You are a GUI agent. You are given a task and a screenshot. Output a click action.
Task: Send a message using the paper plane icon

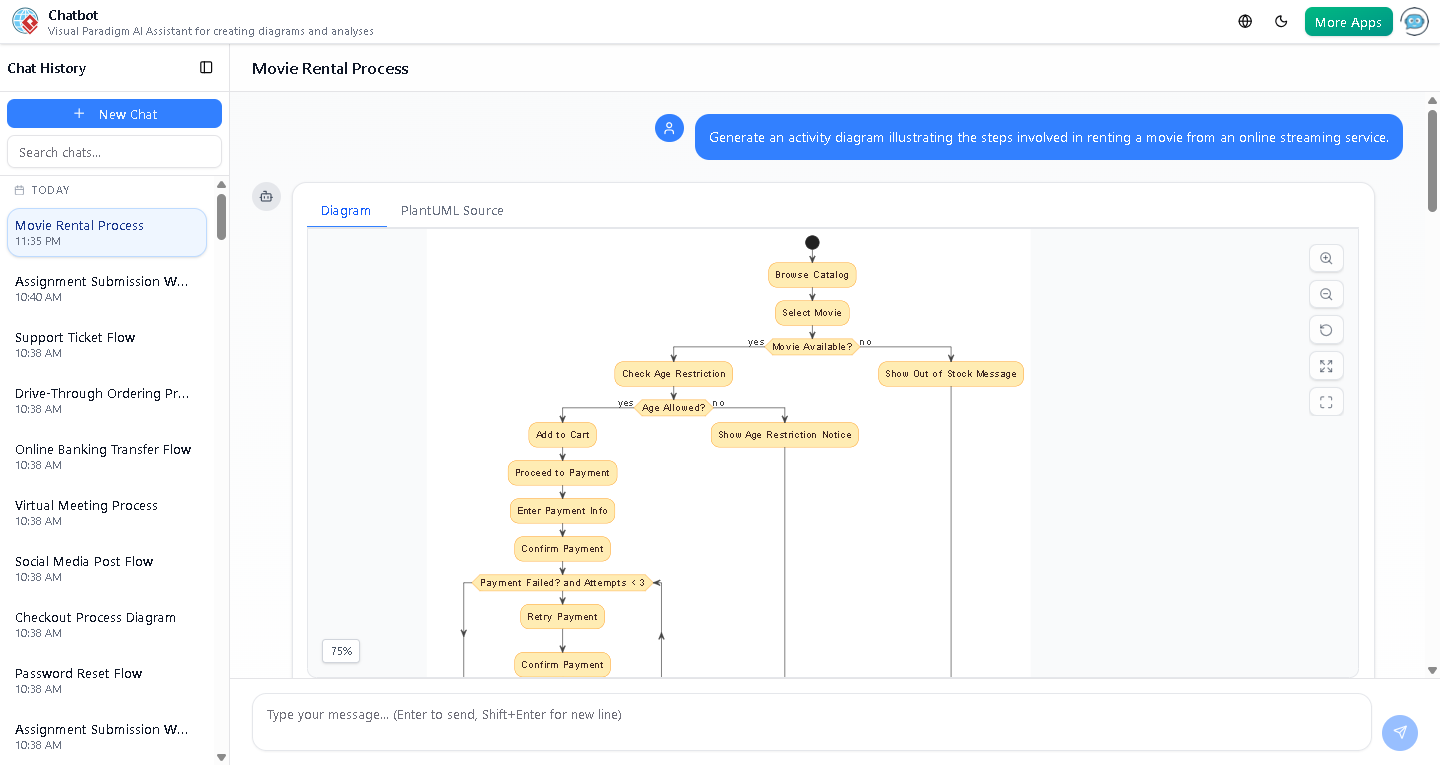(1400, 733)
